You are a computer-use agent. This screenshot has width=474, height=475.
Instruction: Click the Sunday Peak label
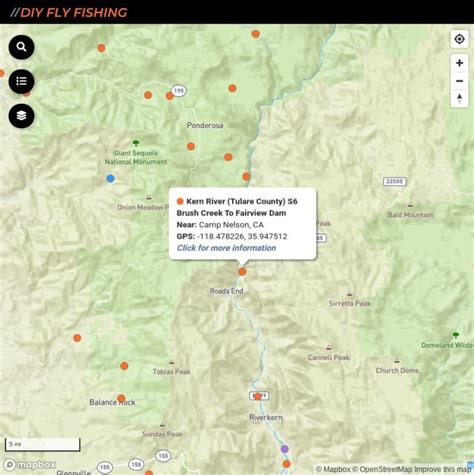tap(162, 434)
